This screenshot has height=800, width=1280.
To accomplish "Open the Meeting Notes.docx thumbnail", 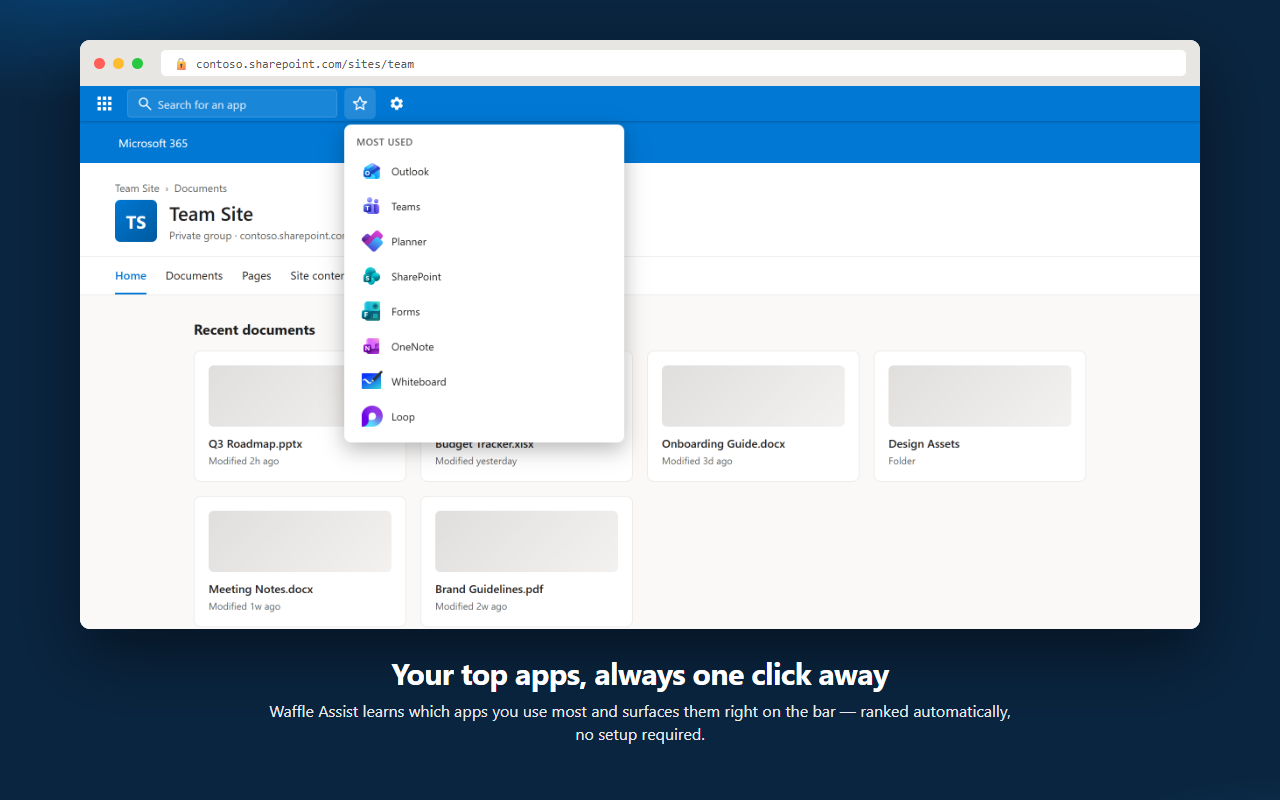I will (300, 541).
